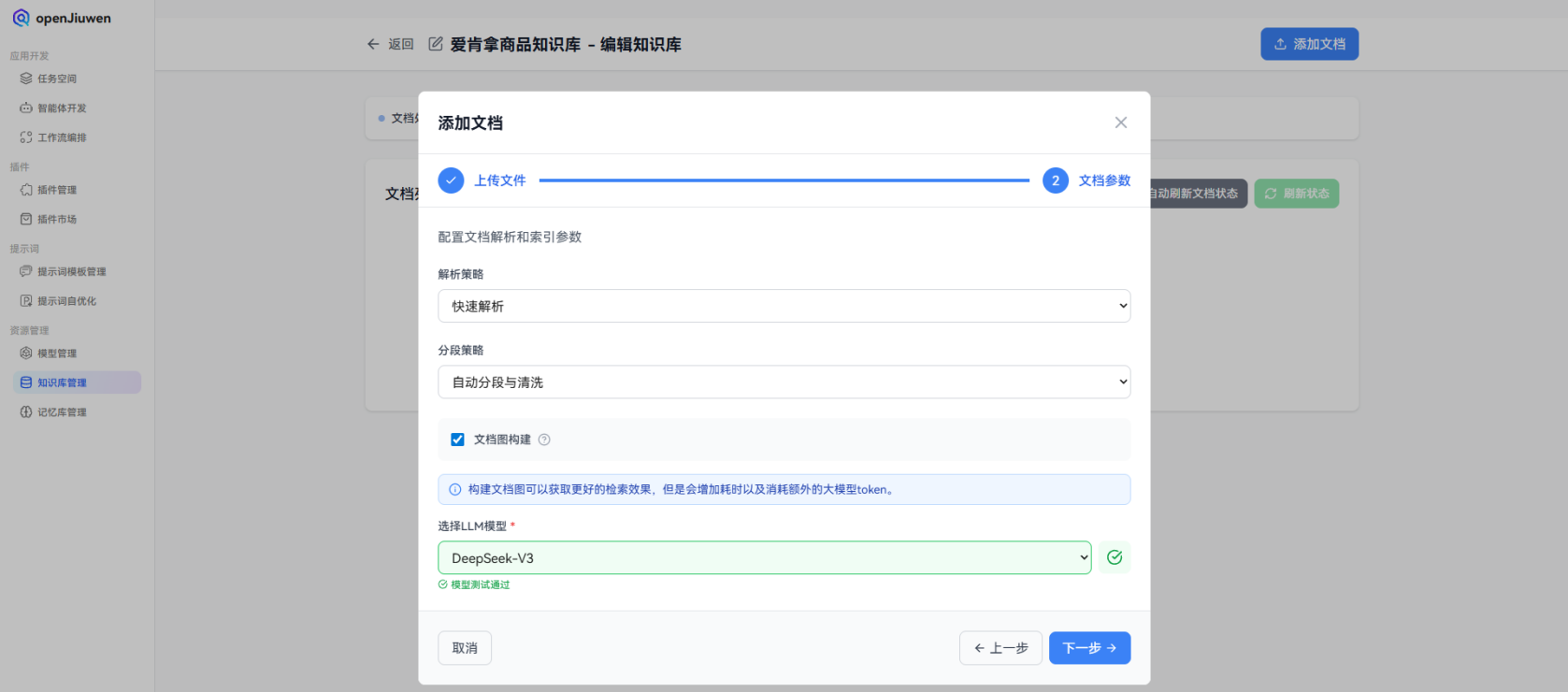Screen dimensions: 1568x692
Task: Click the 选择LLM模型 field label
Action: click(472, 526)
